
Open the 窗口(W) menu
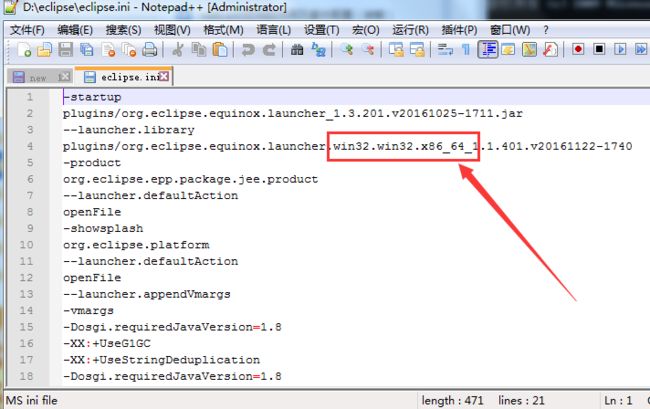point(509,30)
